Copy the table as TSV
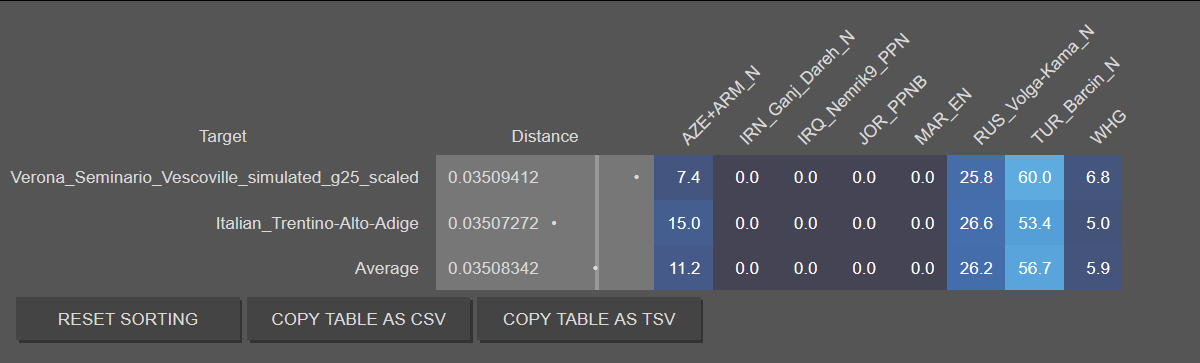Image resolution: width=1200 pixels, height=363 pixels. click(x=589, y=320)
